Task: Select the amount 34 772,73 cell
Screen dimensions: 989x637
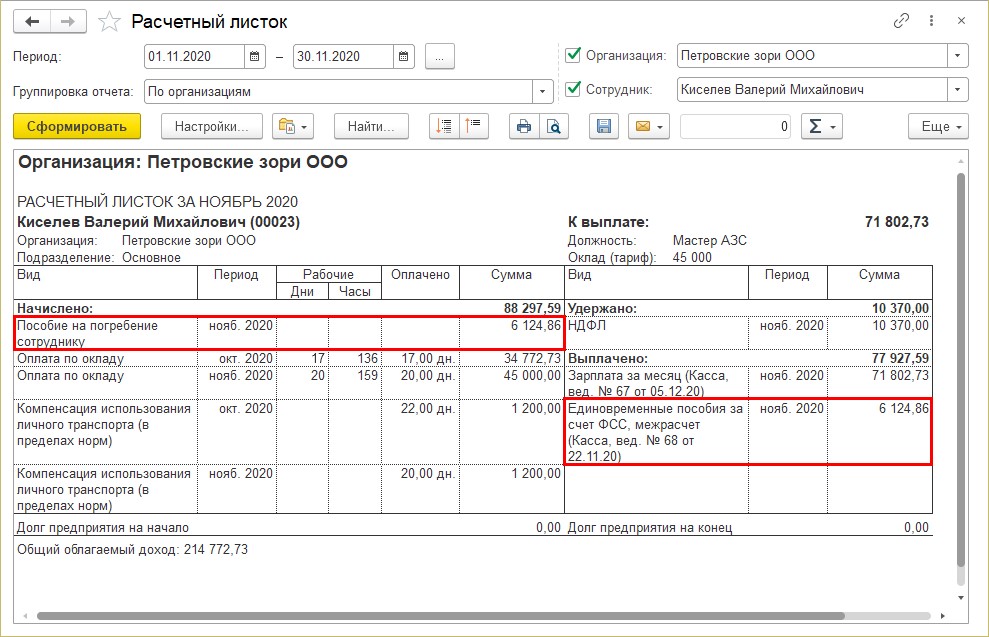Action: point(512,358)
